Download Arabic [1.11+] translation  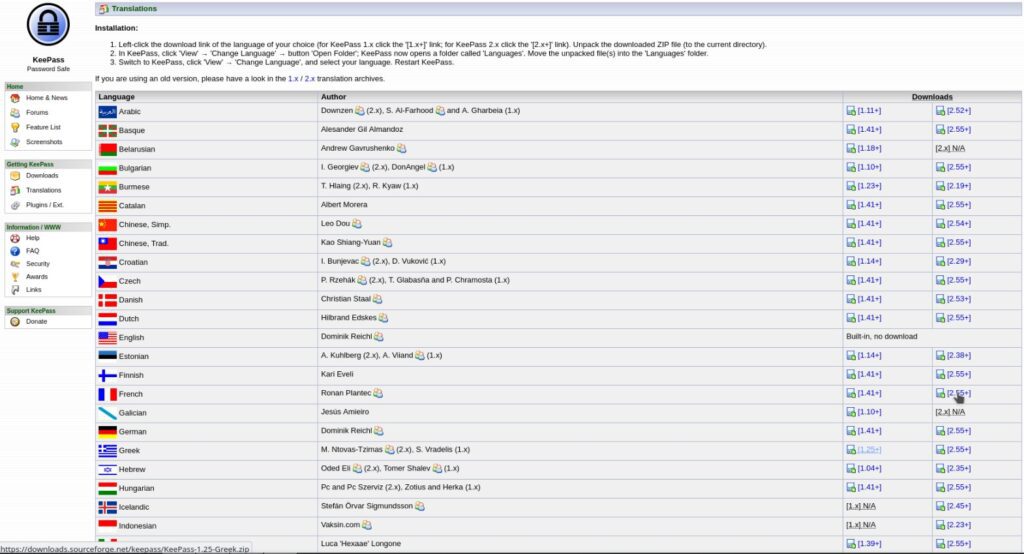tap(869, 111)
